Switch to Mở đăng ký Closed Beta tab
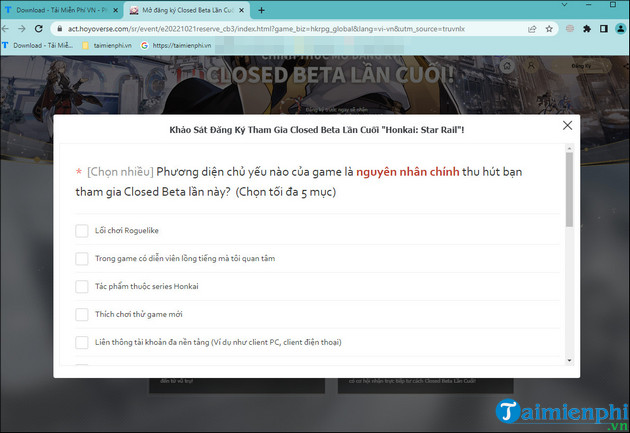Image resolution: width=630 pixels, height=433 pixels. tap(187, 10)
